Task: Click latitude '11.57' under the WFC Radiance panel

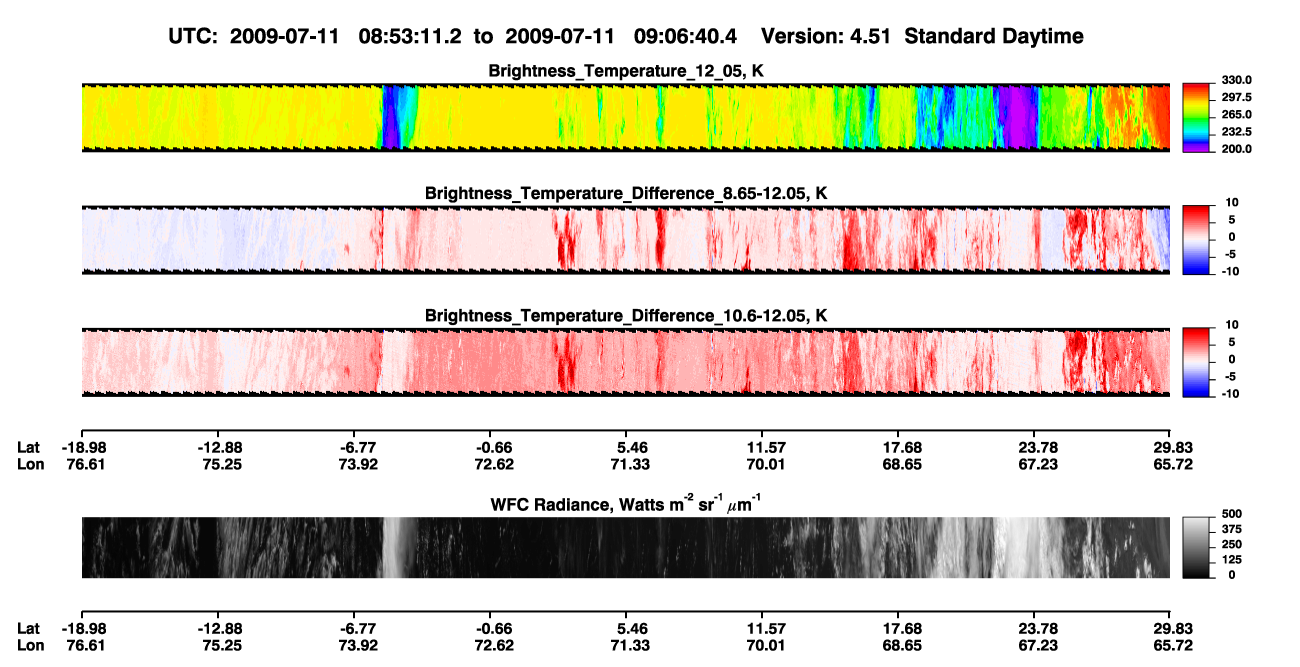Action: (764, 628)
